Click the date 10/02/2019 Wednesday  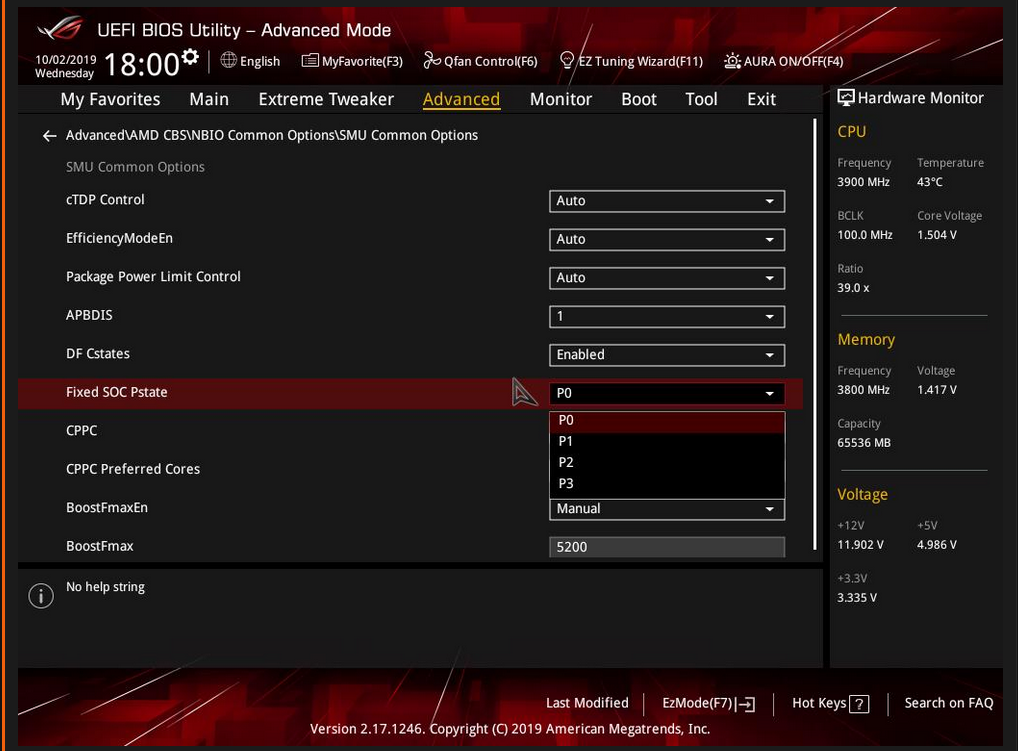coord(66,67)
